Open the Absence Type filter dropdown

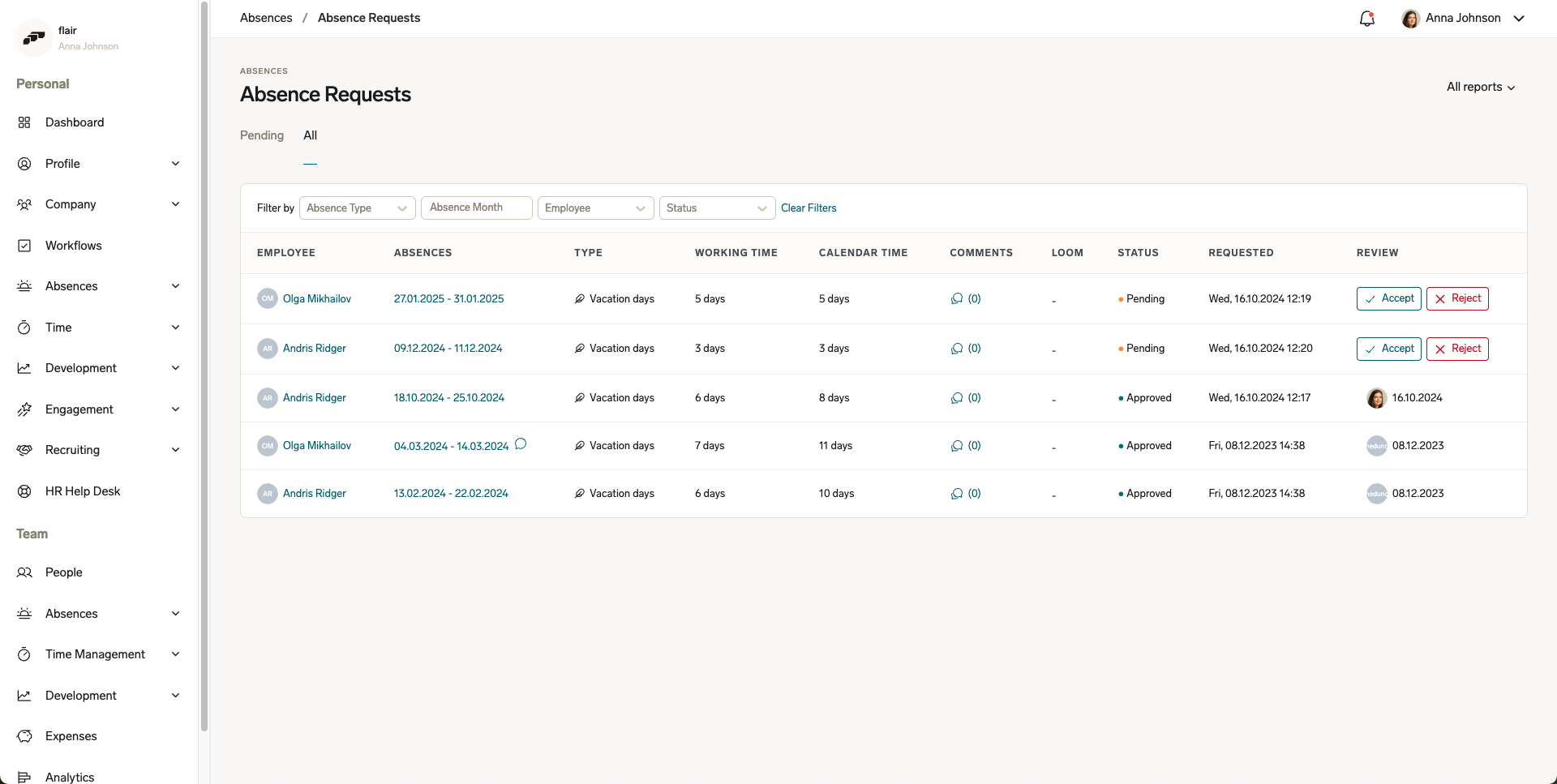click(x=357, y=208)
